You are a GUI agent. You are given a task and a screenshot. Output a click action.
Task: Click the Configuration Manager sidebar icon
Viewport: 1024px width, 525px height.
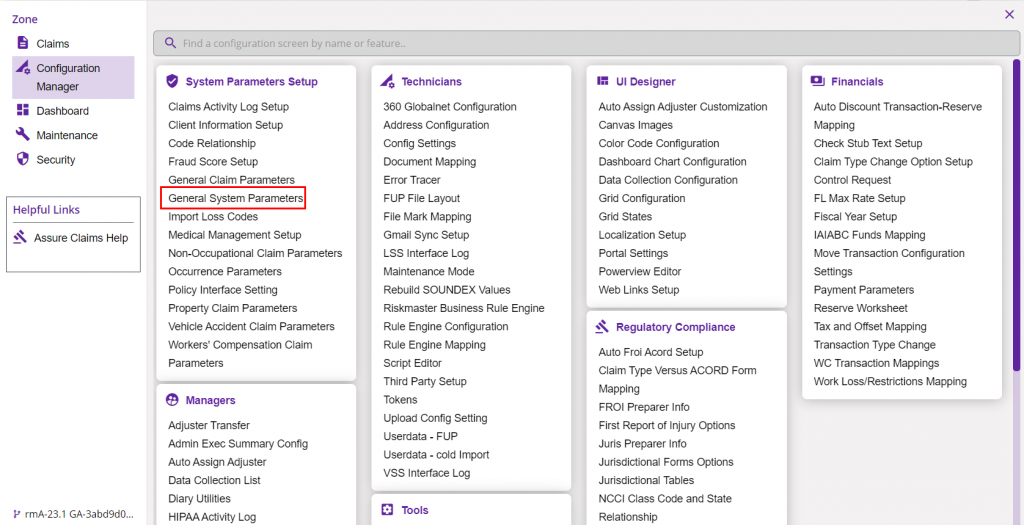coord(23,68)
